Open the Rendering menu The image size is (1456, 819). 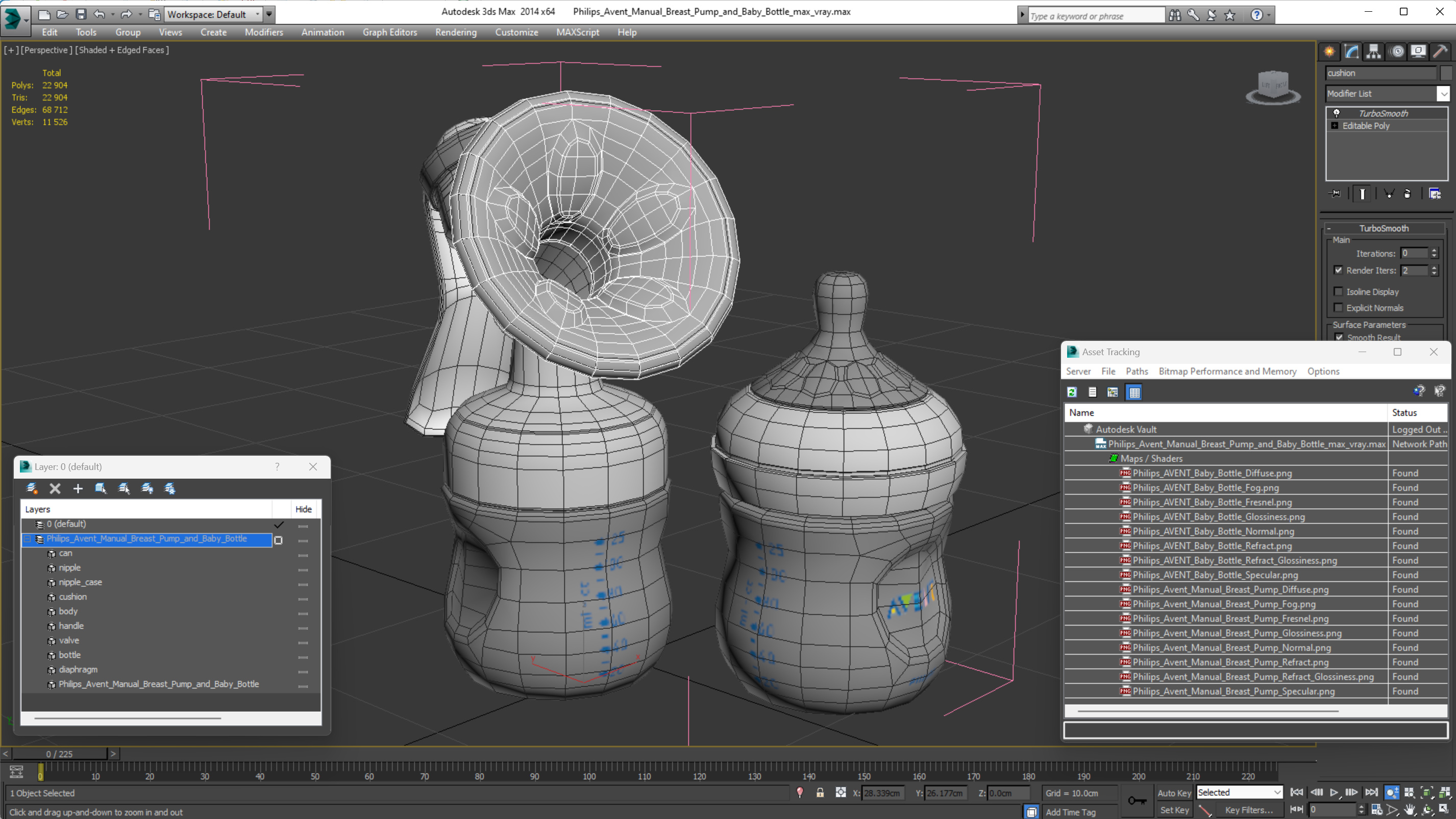click(456, 32)
